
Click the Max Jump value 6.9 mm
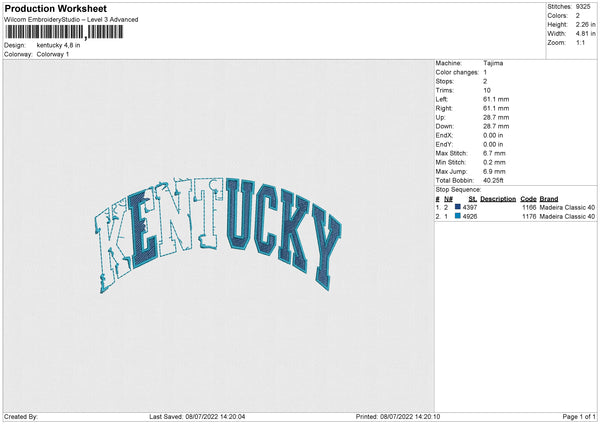[x=494, y=171]
